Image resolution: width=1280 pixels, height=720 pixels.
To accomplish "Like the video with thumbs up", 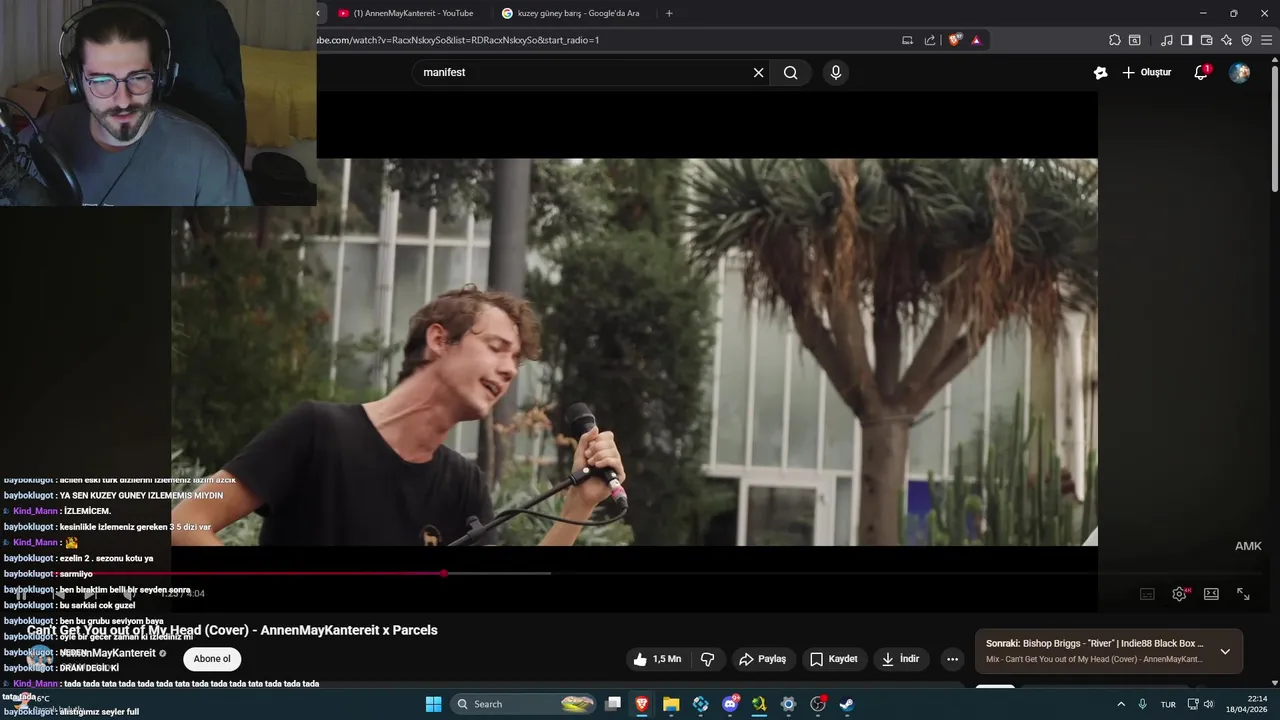I will pyautogui.click(x=657, y=659).
